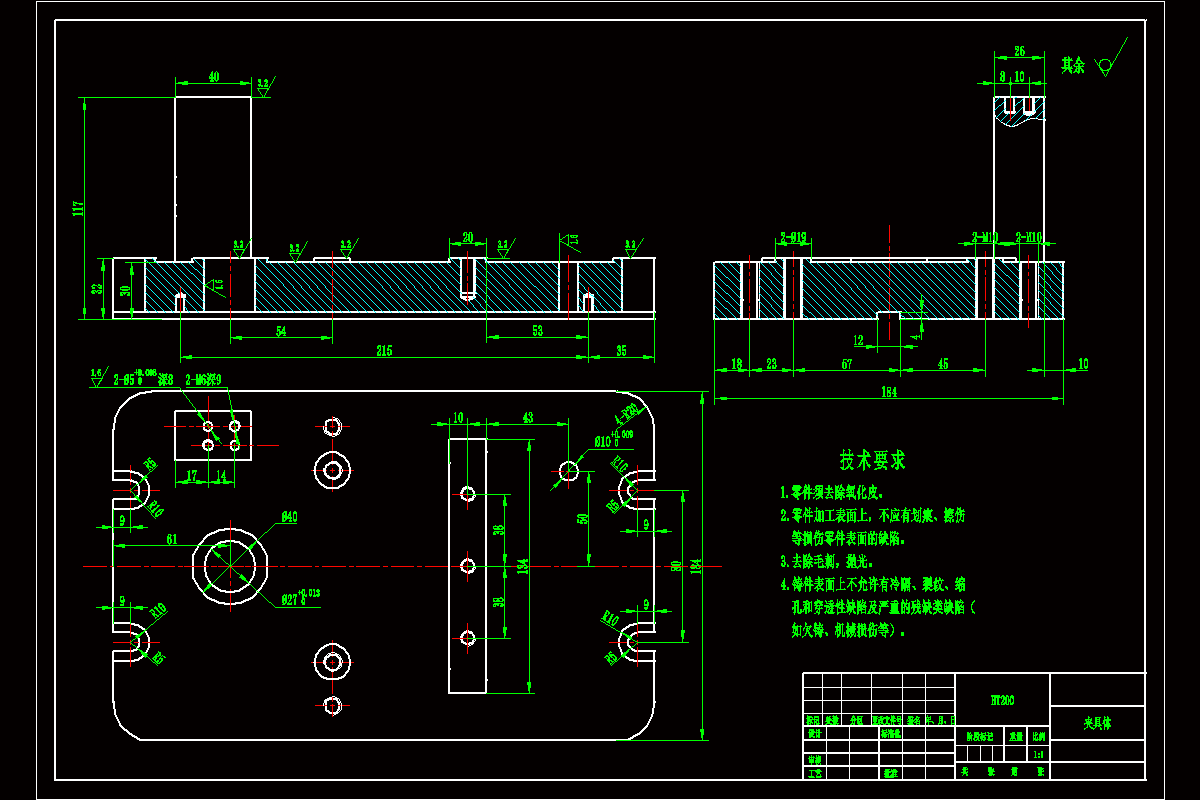Viewport: 1200px width, 800px height.
Task: Click the '61' dimension in plan view
Action: (172, 539)
